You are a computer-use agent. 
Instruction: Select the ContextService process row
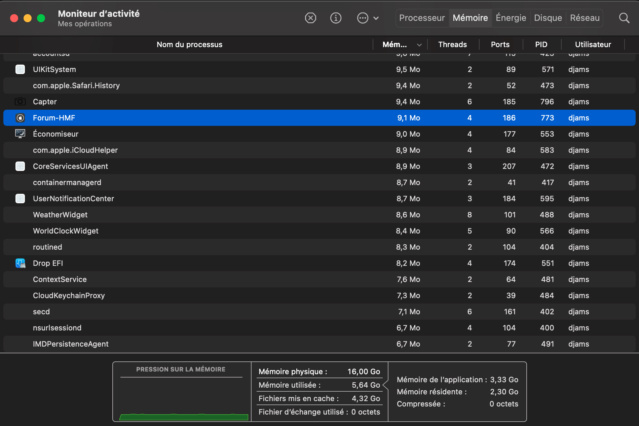point(319,279)
